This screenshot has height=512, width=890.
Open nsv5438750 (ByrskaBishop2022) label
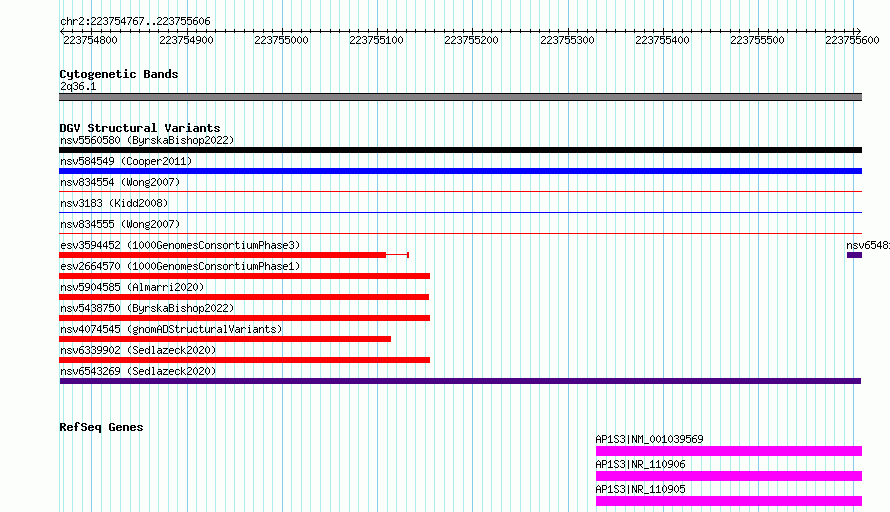click(x=147, y=308)
